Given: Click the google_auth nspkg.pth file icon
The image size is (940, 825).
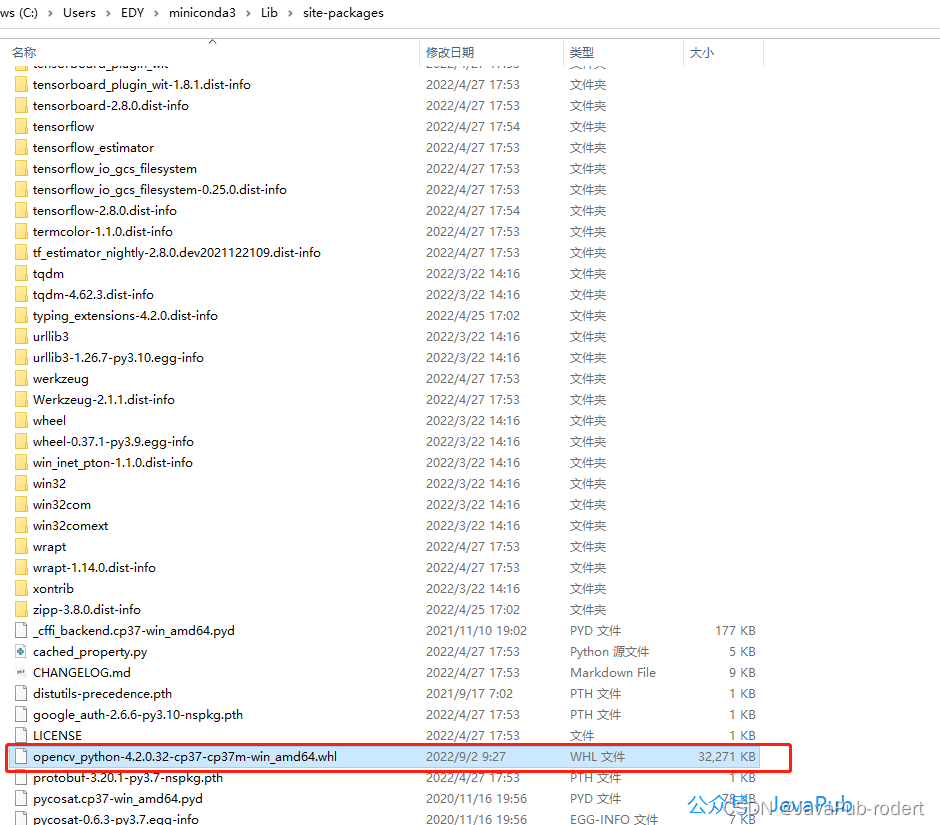Looking at the screenshot, I should tap(22, 714).
